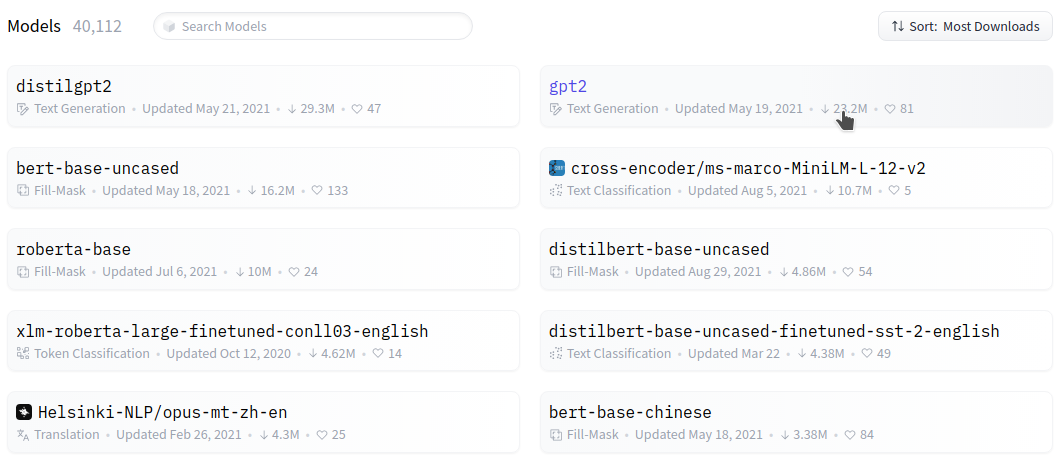Image resolution: width=1059 pixels, height=460 pixels.
Task: Click 'Updated Feb 26, 2021' text
Action: click(x=179, y=434)
